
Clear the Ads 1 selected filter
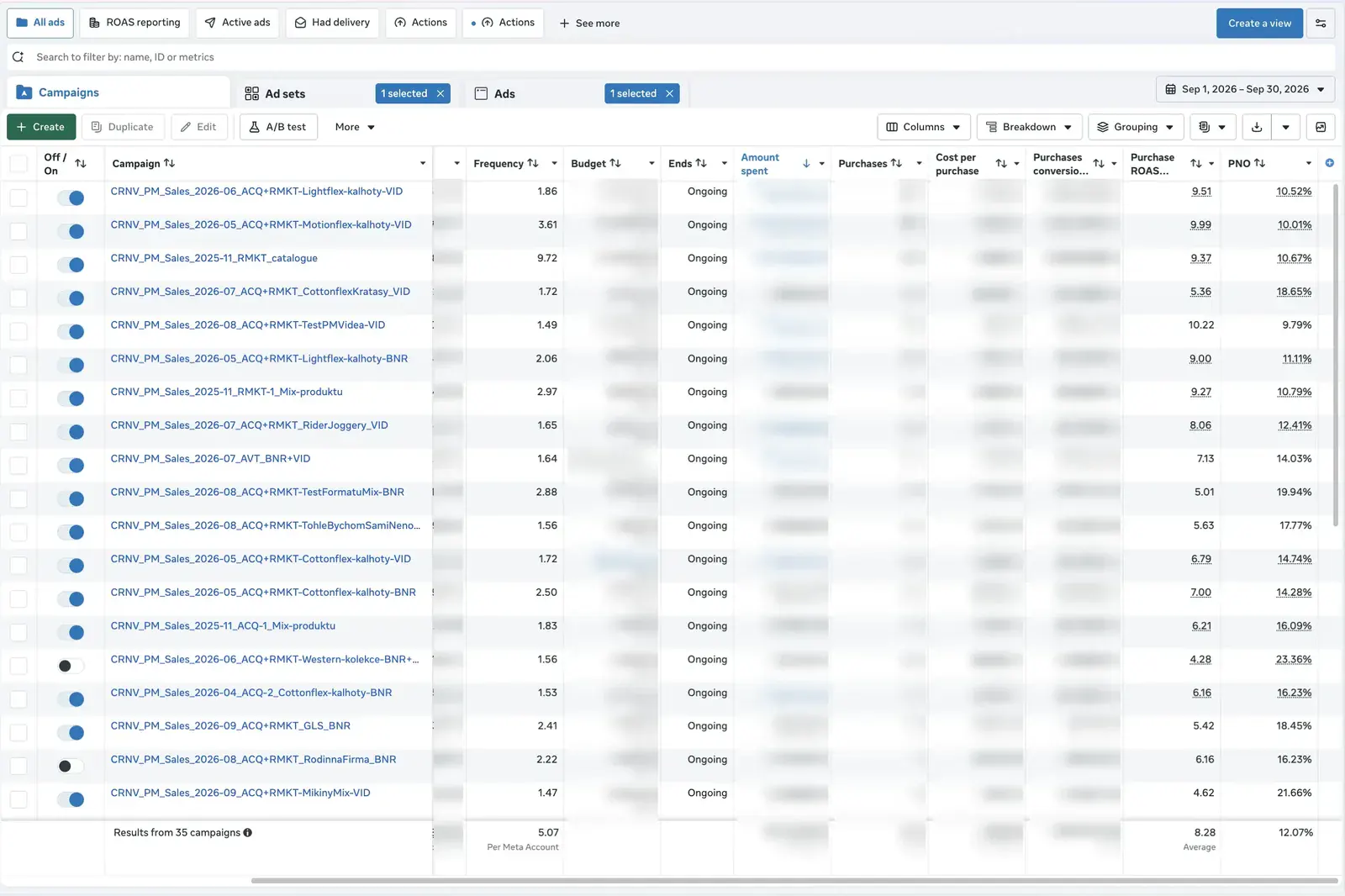coord(670,93)
